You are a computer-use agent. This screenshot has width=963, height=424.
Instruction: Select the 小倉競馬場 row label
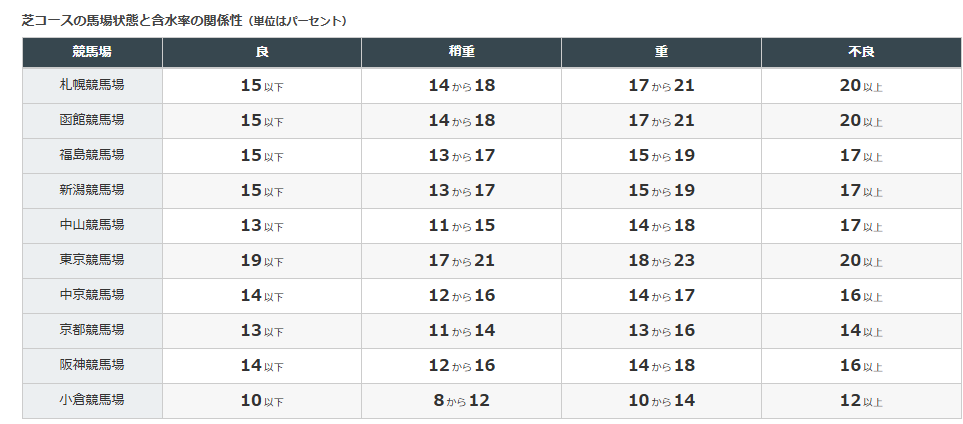point(92,400)
